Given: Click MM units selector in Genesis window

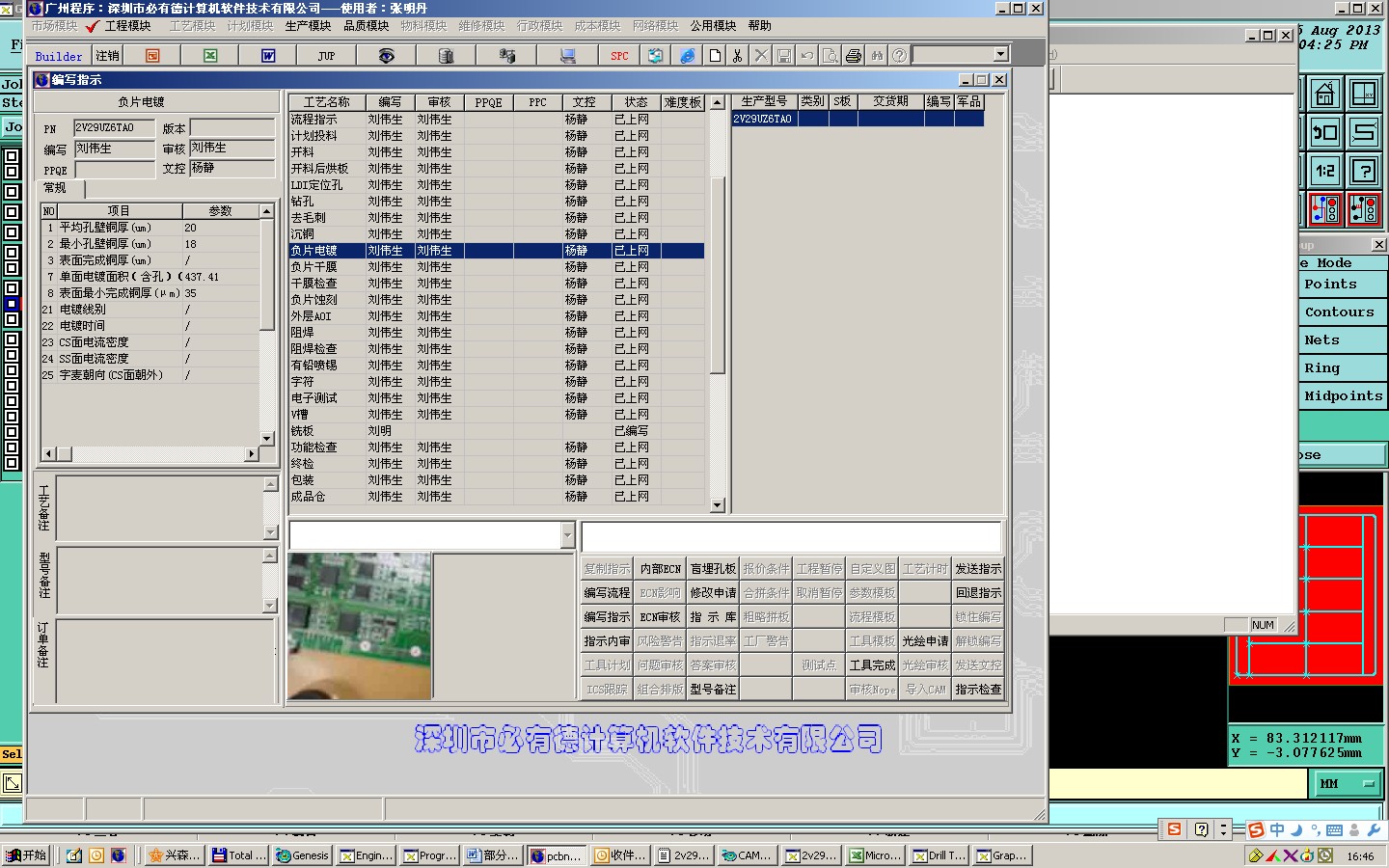Looking at the screenshot, I should tap(1349, 784).
